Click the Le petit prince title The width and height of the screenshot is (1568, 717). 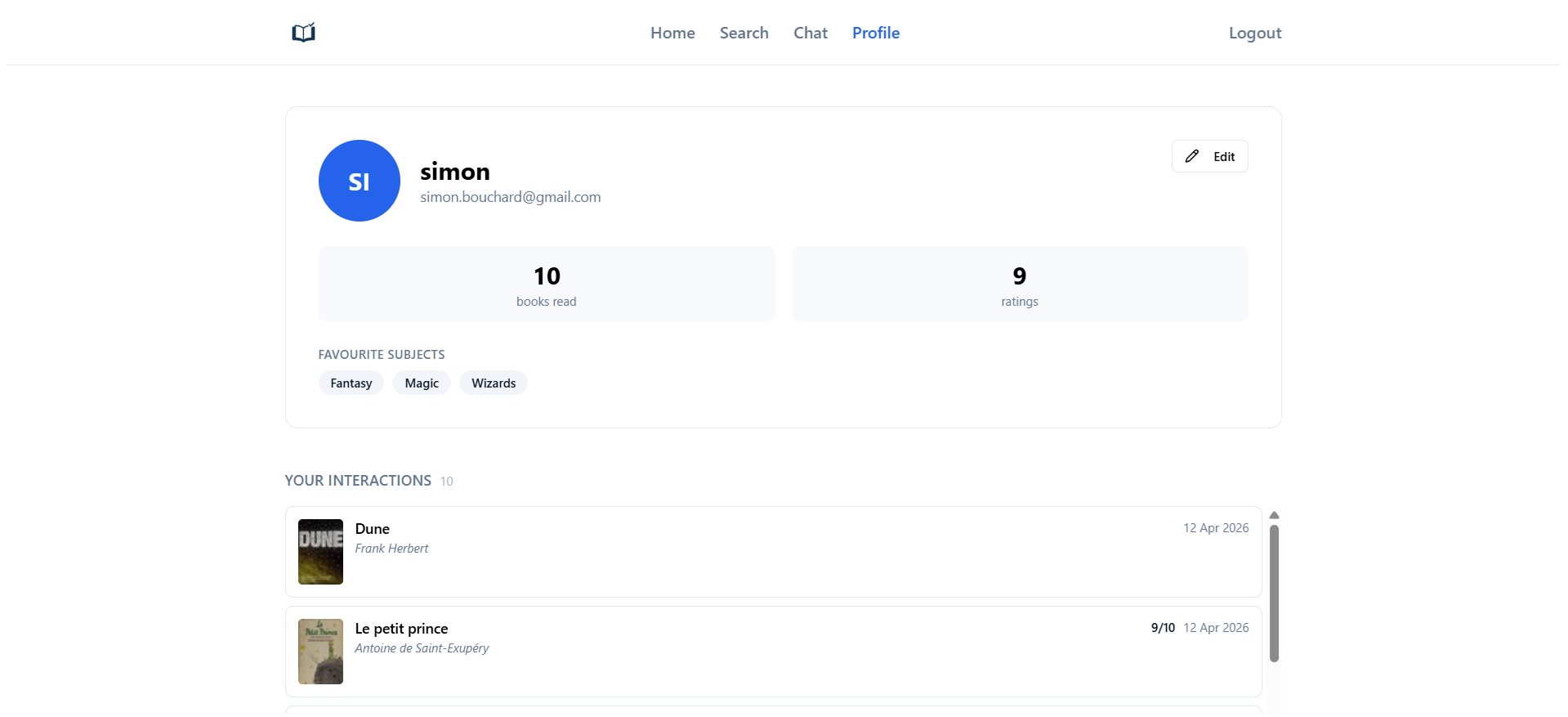click(x=401, y=629)
